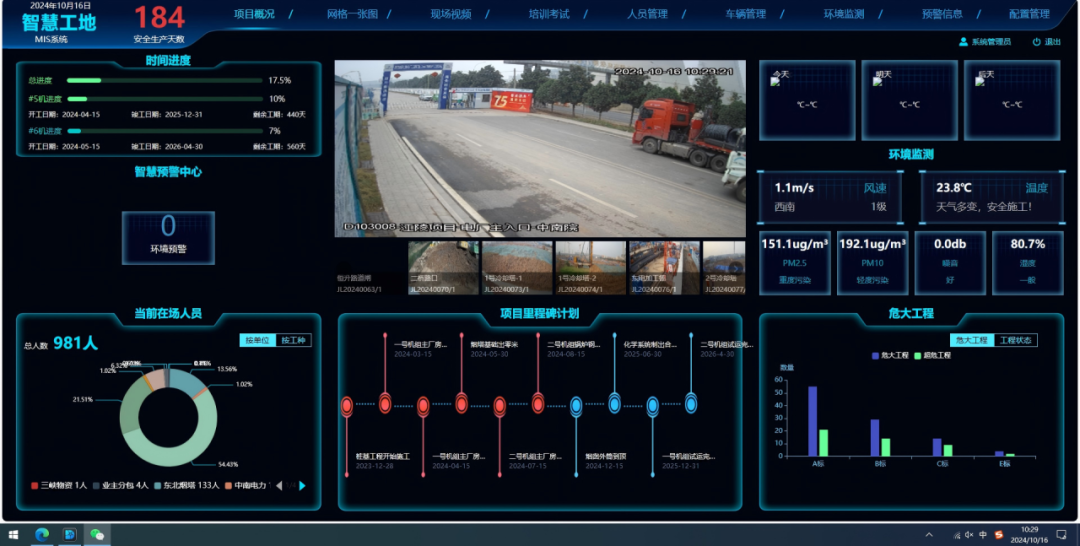1080x546 pixels.
Task: Switch personnel chart to 按工种 view
Action: (x=292, y=341)
